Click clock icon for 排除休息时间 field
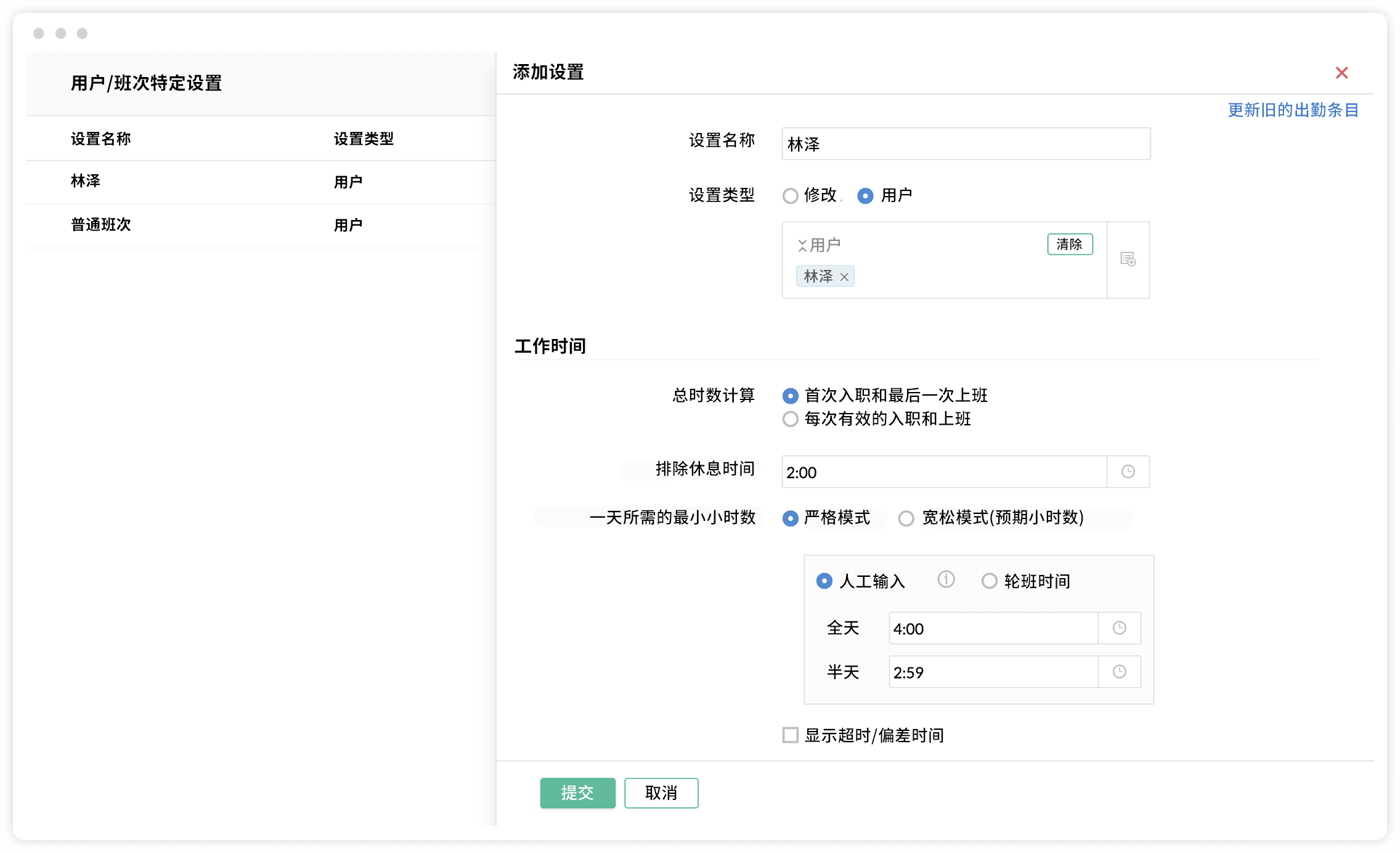1400x853 pixels. click(1128, 471)
